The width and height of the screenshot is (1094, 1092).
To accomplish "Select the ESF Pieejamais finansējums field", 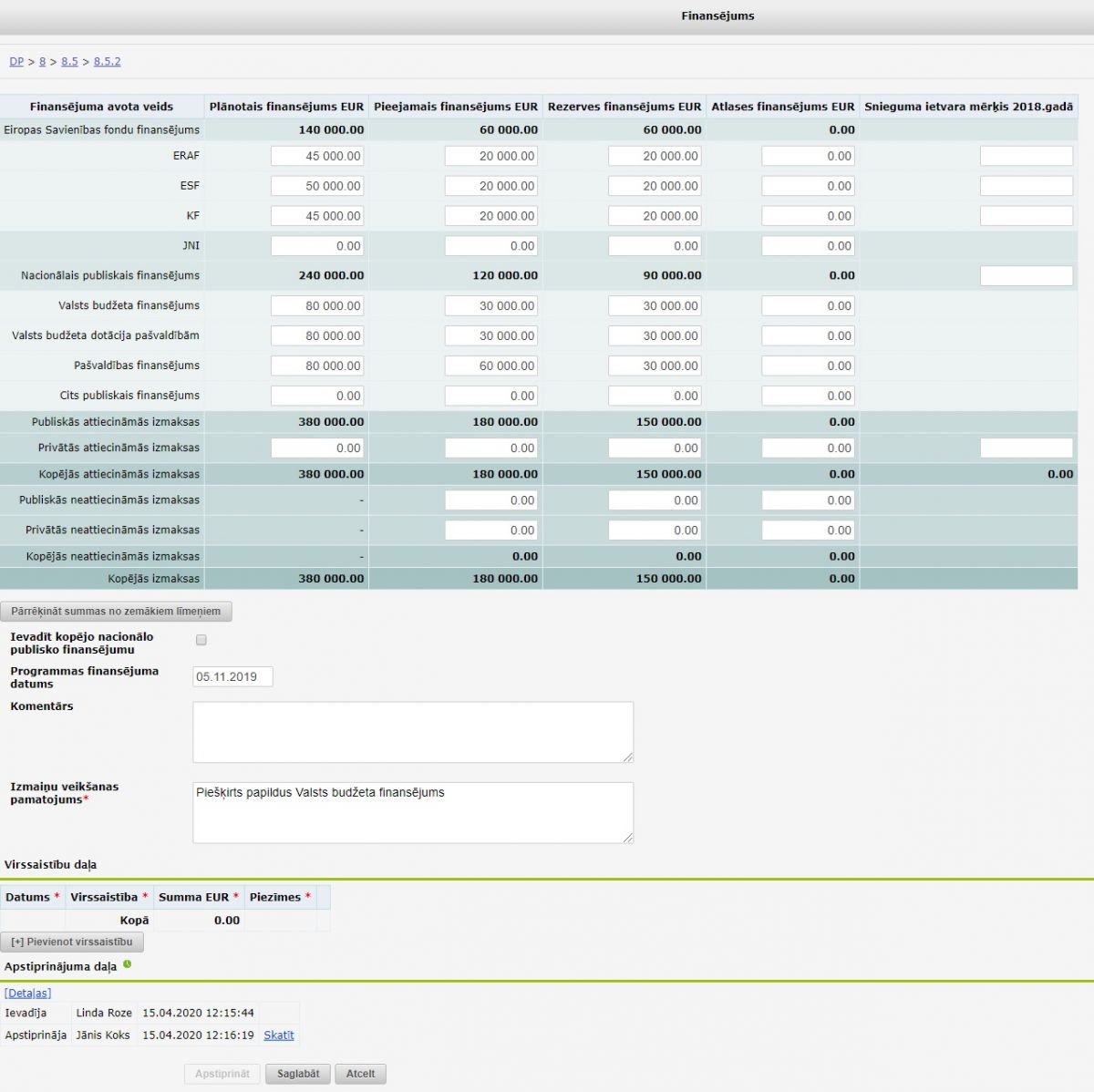I will [490, 186].
